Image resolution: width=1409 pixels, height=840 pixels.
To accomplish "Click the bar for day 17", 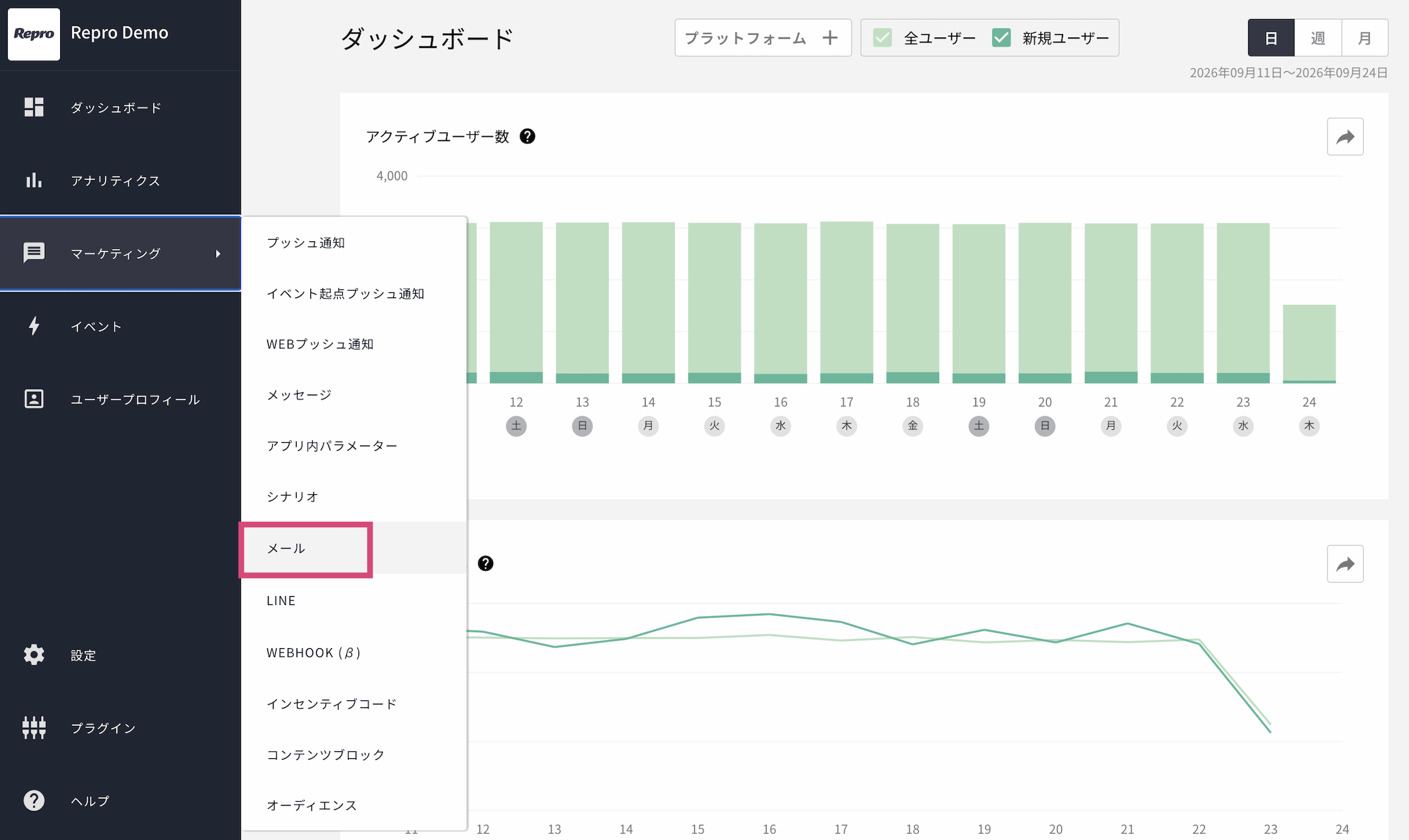I will (x=847, y=302).
